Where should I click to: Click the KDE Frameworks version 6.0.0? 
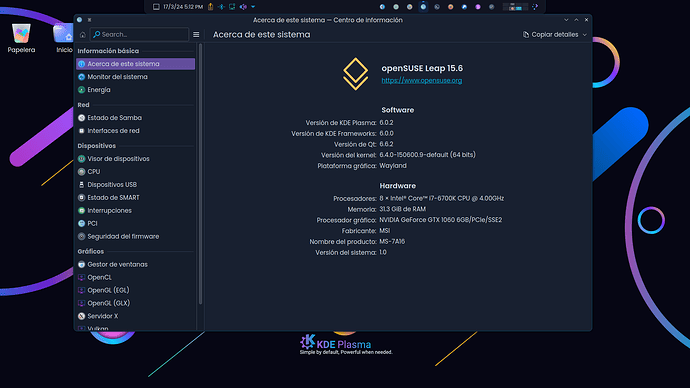tap(386, 133)
